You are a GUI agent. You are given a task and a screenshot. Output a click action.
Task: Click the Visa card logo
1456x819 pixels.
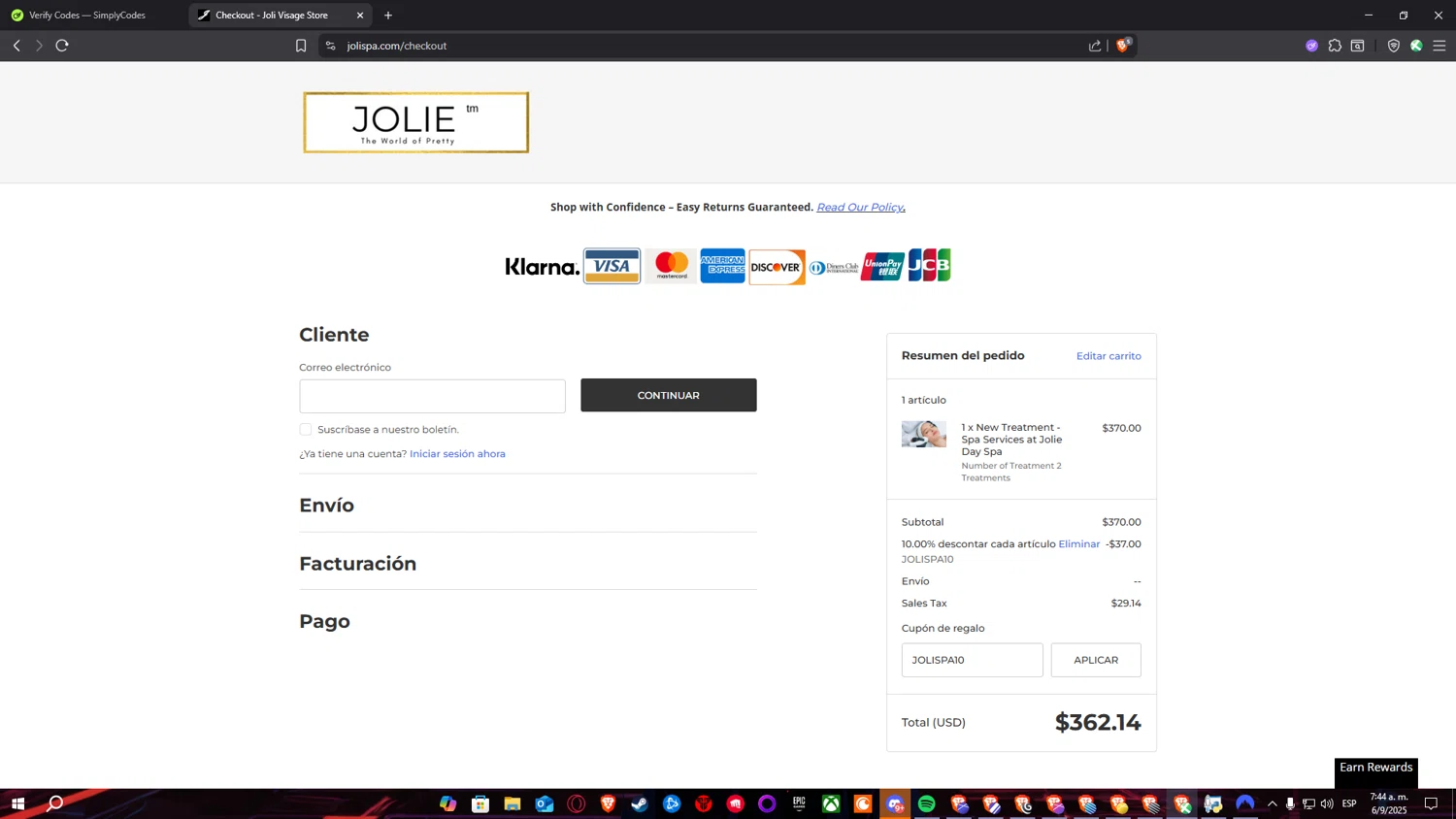point(612,266)
